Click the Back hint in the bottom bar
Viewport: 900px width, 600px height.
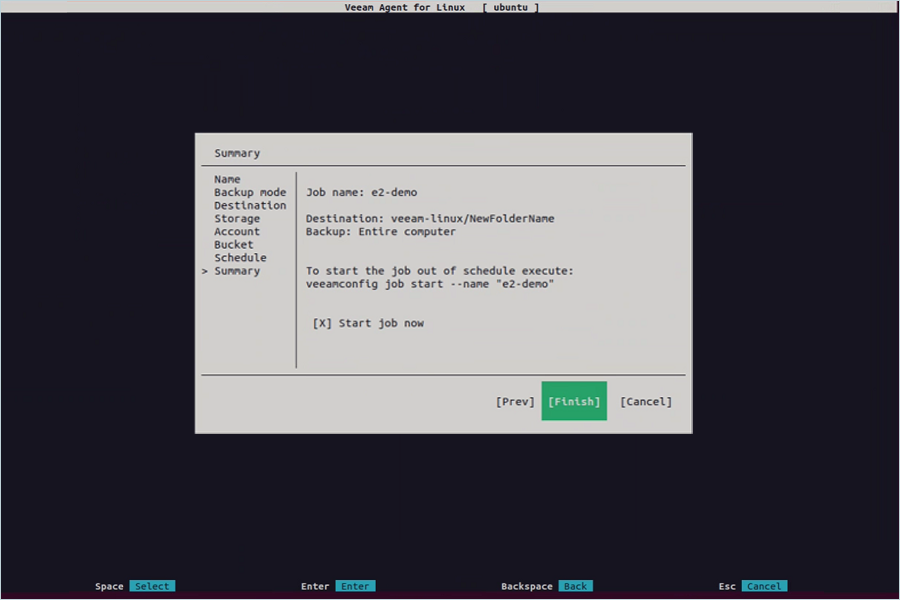pos(575,586)
